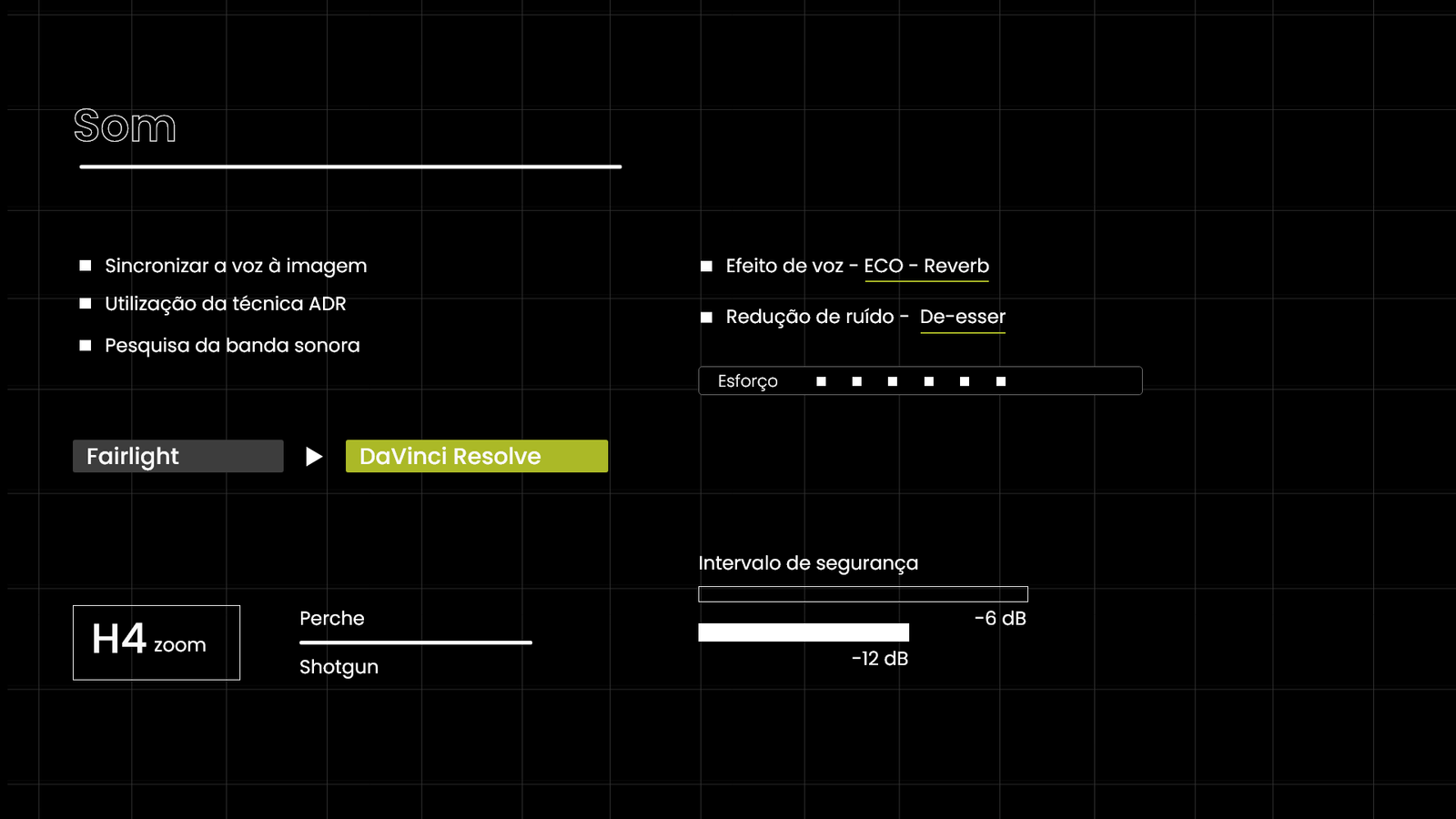This screenshot has width=1456, height=819.
Task: Select the Perche text
Action: click(x=332, y=619)
